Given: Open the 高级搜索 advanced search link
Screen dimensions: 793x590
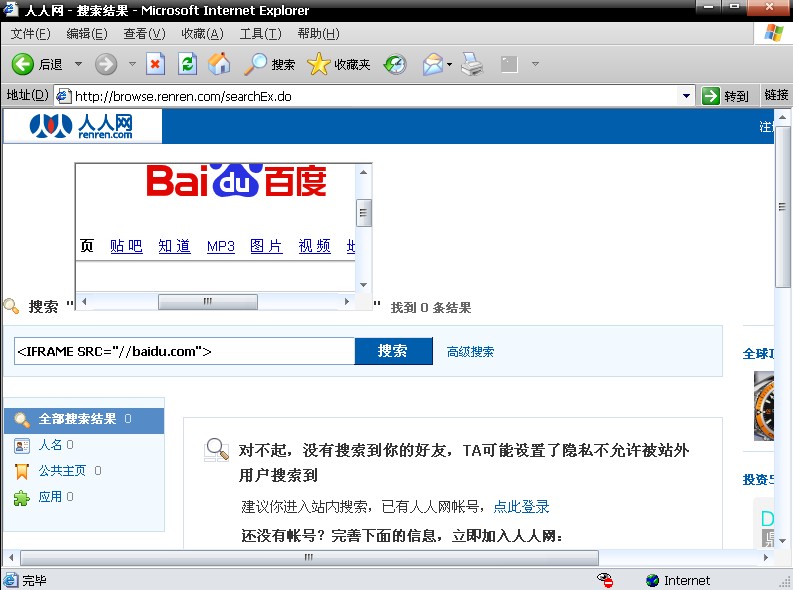Looking at the screenshot, I should pyautogui.click(x=470, y=352).
